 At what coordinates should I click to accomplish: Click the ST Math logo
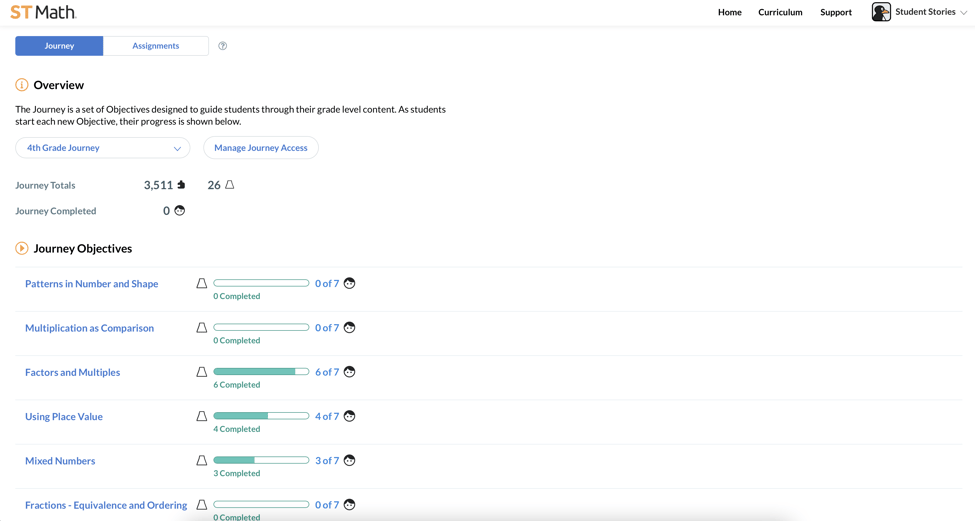coord(43,12)
